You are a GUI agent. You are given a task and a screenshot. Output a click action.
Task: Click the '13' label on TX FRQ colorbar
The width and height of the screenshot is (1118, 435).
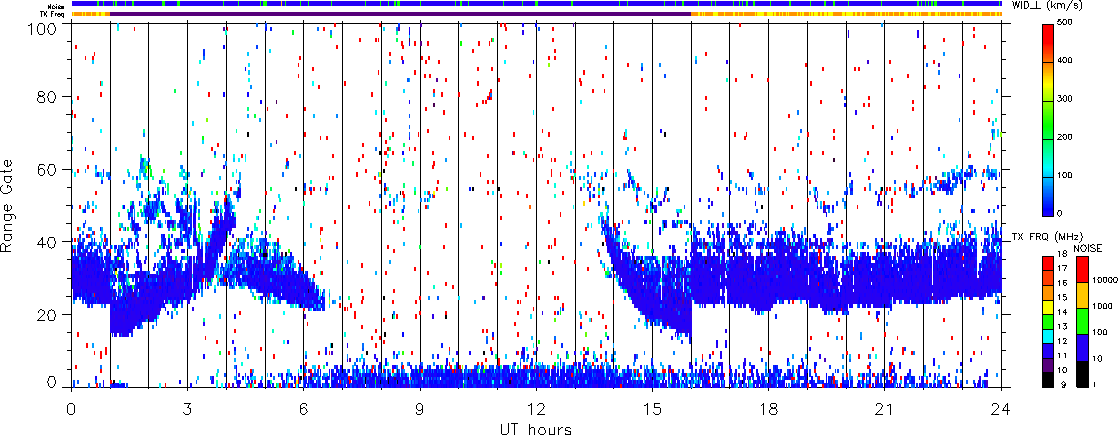[x=1062, y=327]
